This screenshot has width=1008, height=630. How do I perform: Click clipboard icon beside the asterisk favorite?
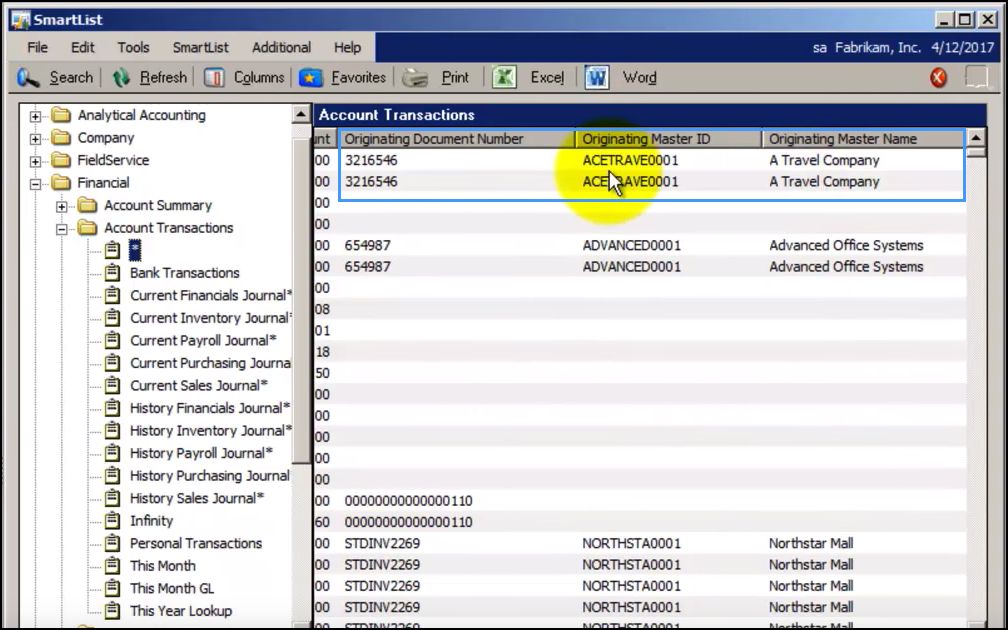pyautogui.click(x=112, y=250)
